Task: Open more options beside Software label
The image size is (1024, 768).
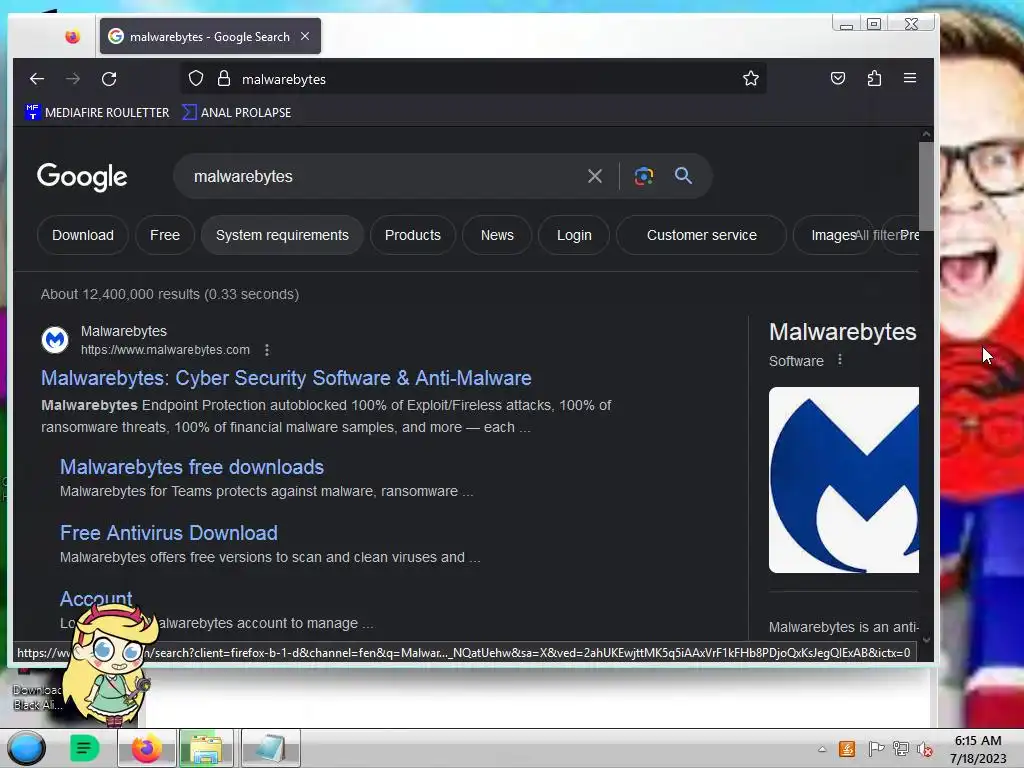Action: 840,360
